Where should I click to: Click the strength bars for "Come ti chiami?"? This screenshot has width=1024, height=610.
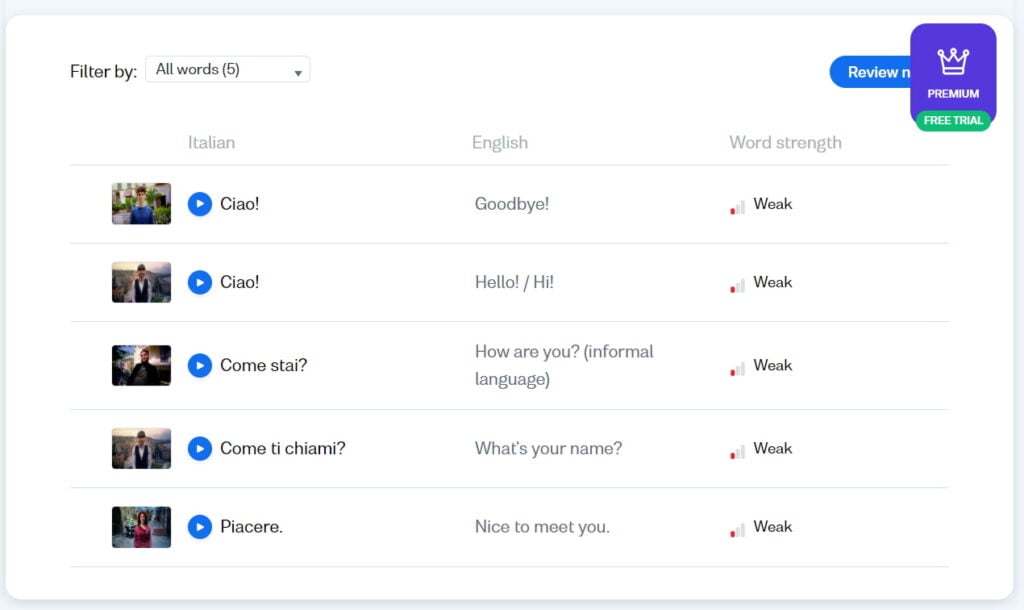coord(737,448)
